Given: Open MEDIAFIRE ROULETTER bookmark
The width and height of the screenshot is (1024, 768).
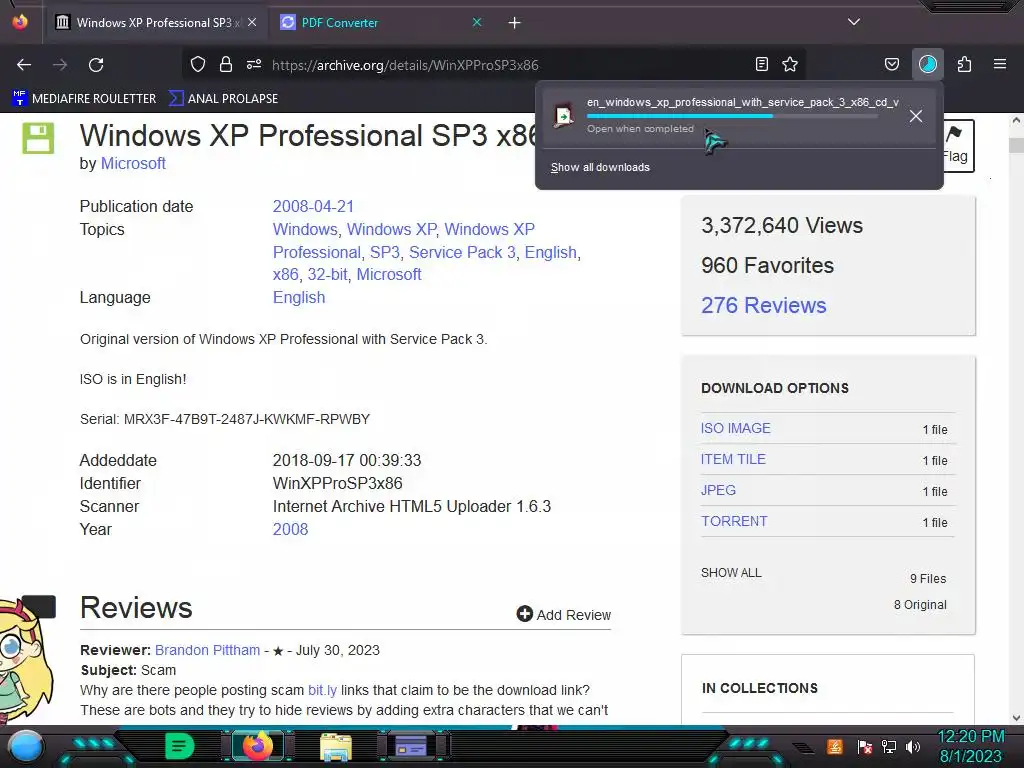Looking at the screenshot, I should pos(84,99).
